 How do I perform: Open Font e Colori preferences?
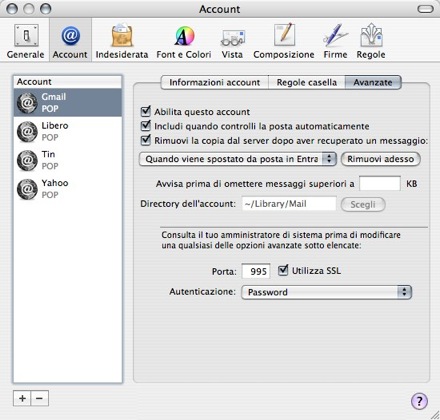click(x=184, y=41)
